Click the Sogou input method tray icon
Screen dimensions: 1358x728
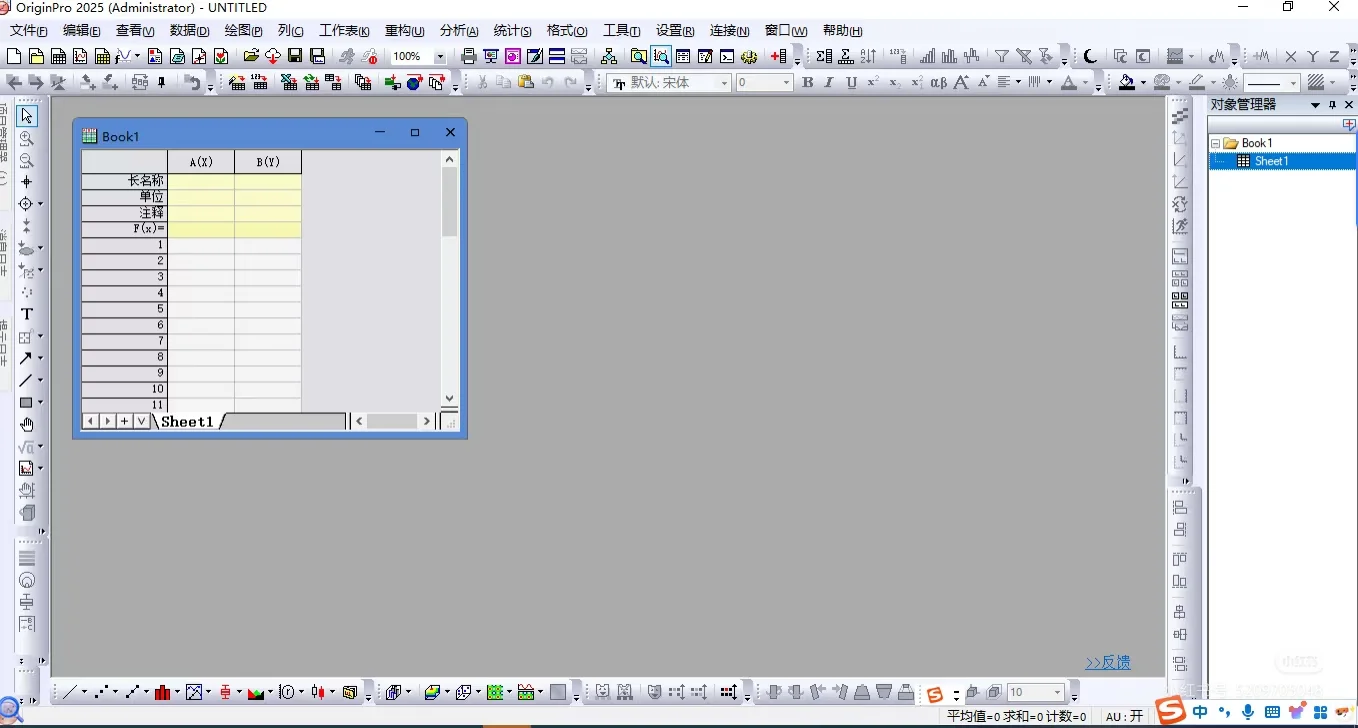(x=1171, y=712)
